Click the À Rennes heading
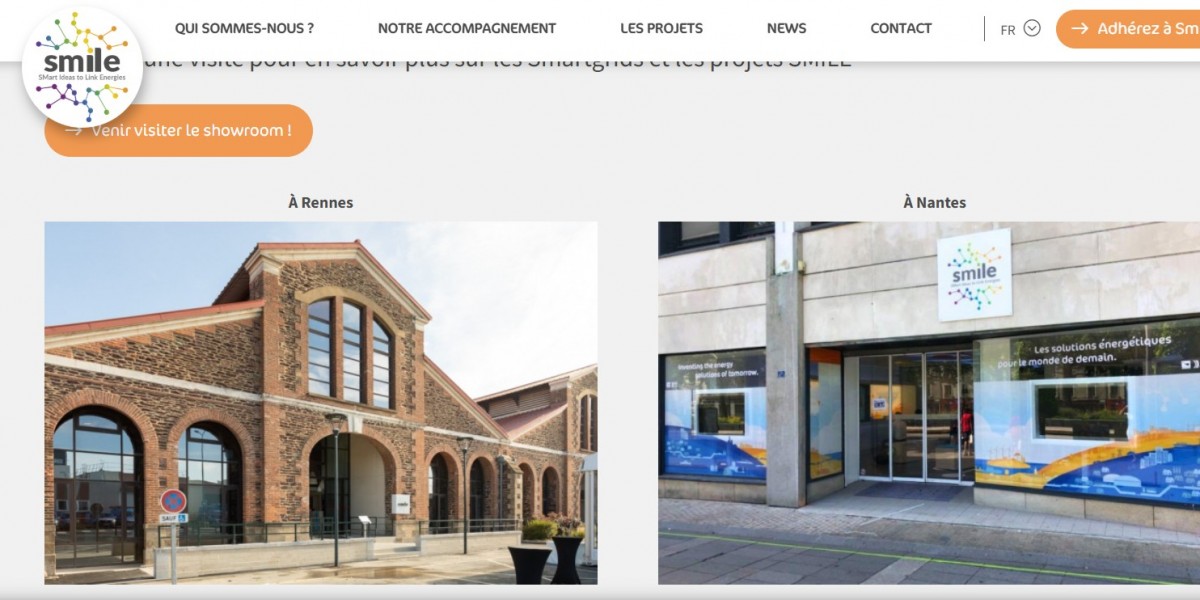This screenshot has width=1200, height=600. [x=321, y=202]
